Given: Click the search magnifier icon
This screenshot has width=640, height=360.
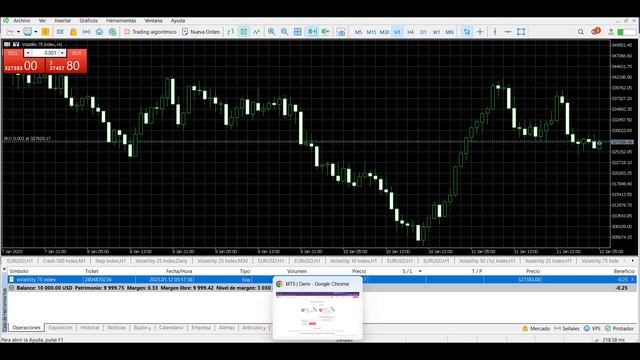Looking at the screenshot, I should (580, 31).
